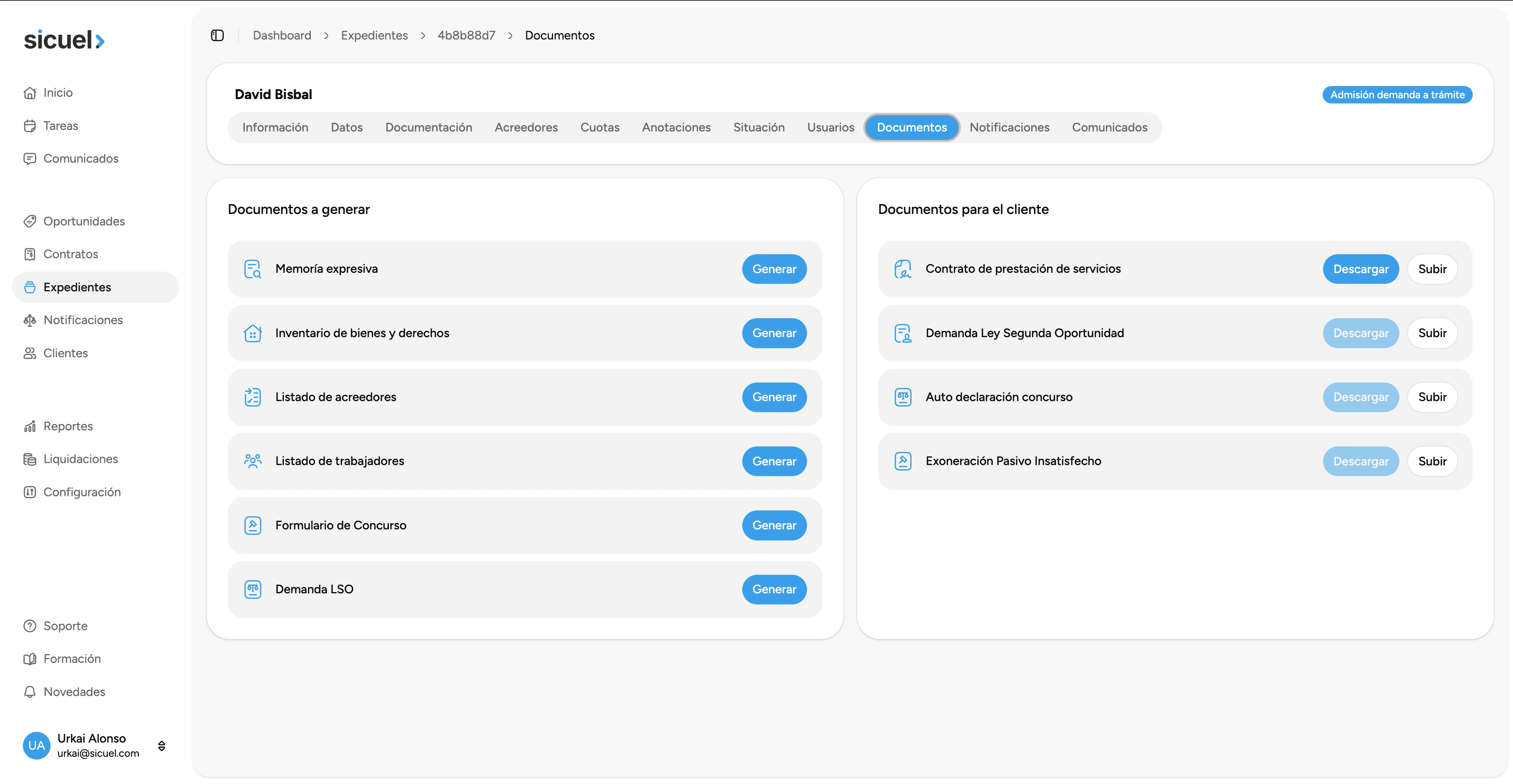The width and height of the screenshot is (1513, 784).
Task: Click the Contratos document icon
Action: pos(30,254)
